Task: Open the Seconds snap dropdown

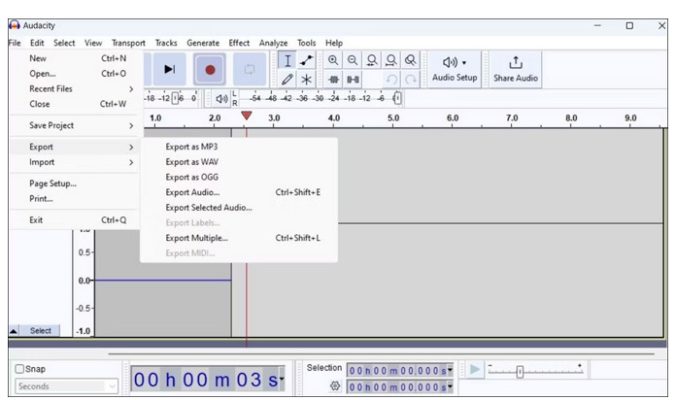Action: point(66,386)
